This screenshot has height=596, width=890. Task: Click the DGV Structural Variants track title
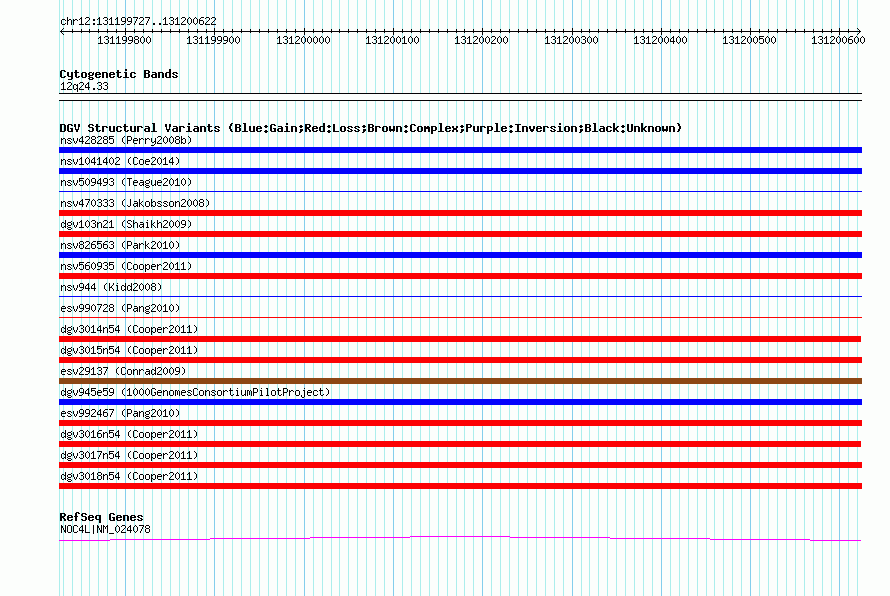pyautogui.click(x=370, y=128)
